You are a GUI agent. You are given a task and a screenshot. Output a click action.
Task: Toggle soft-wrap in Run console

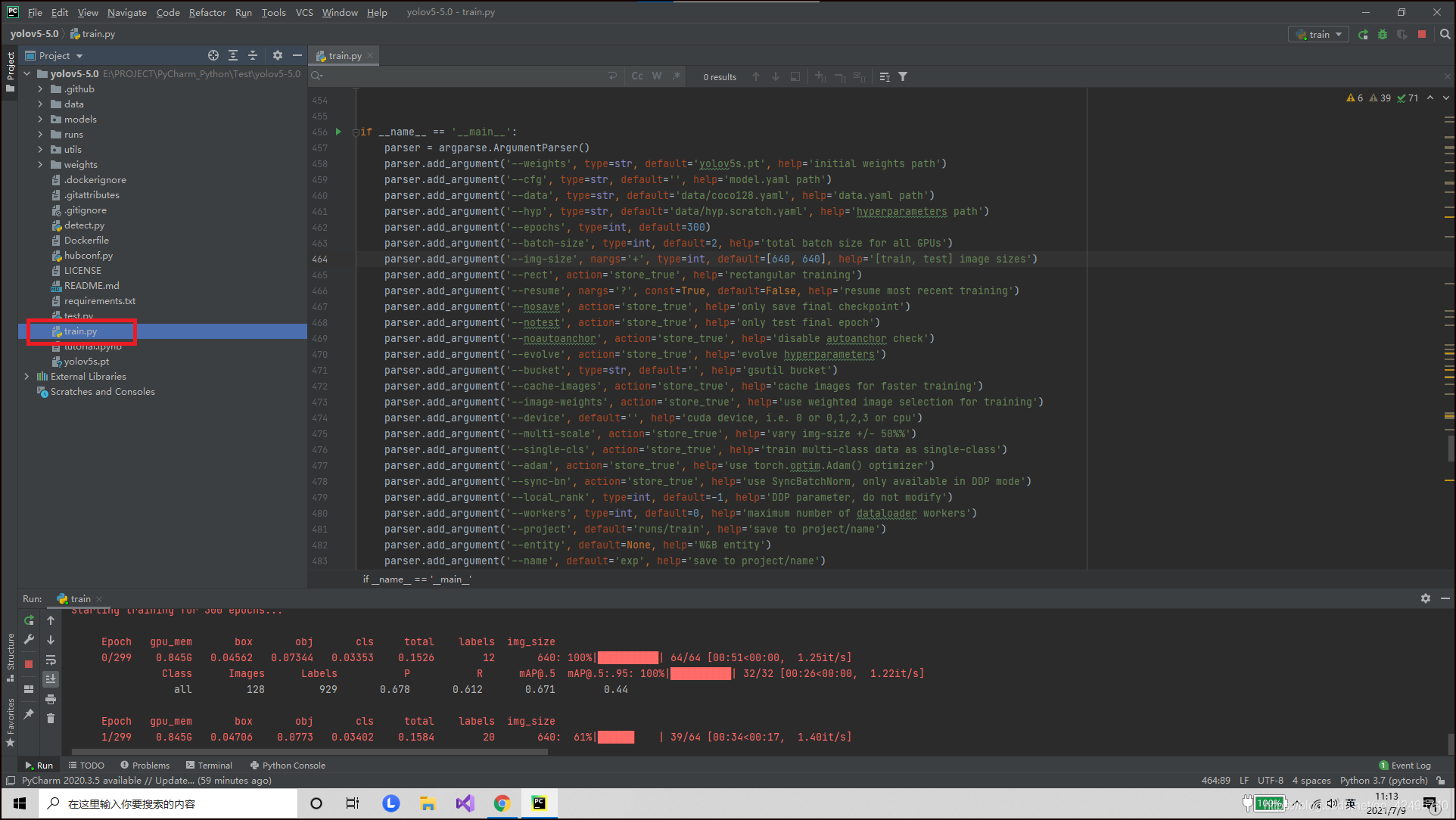pos(51,660)
